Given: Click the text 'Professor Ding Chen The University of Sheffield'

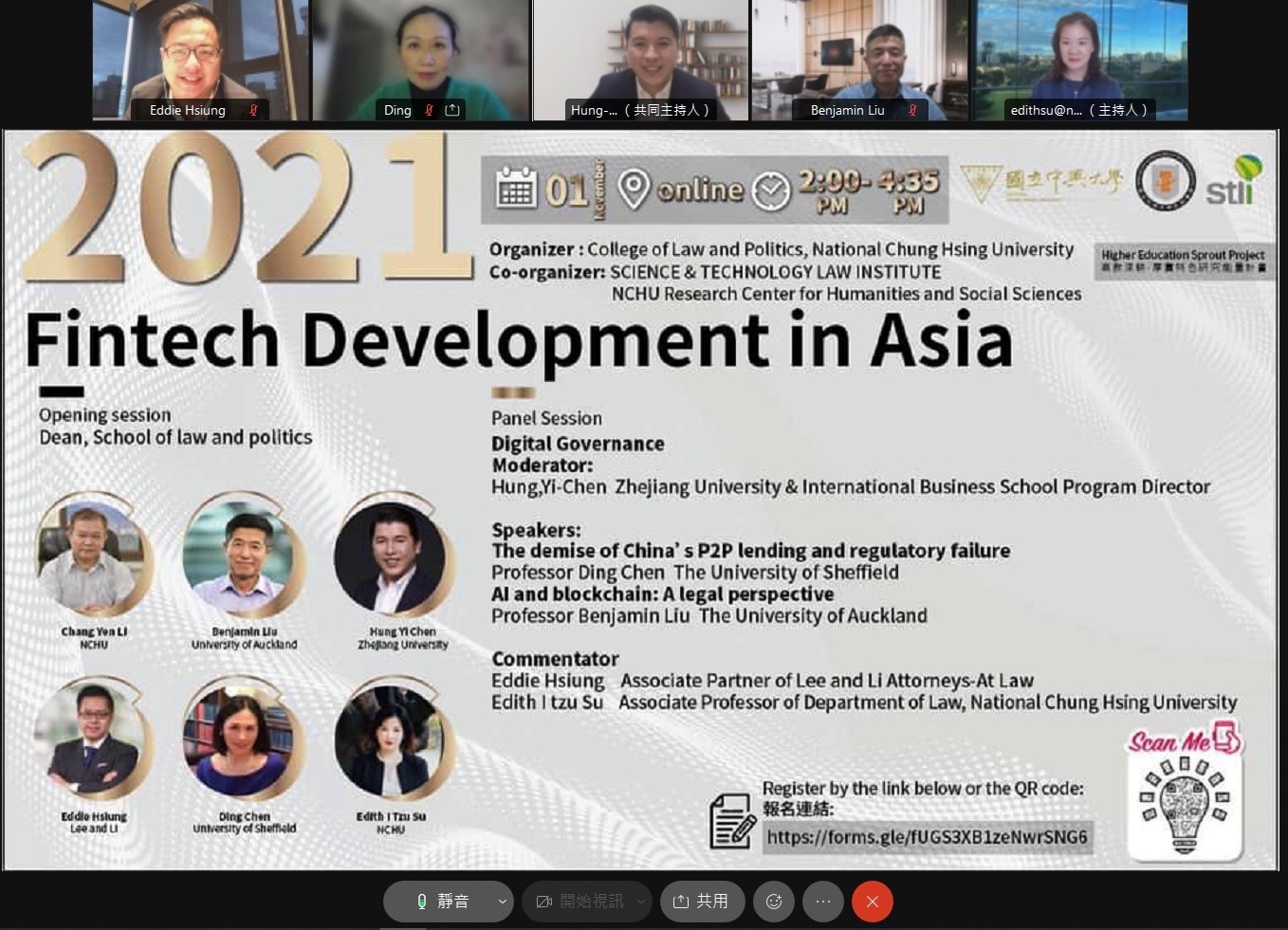Looking at the screenshot, I should click(x=694, y=572).
